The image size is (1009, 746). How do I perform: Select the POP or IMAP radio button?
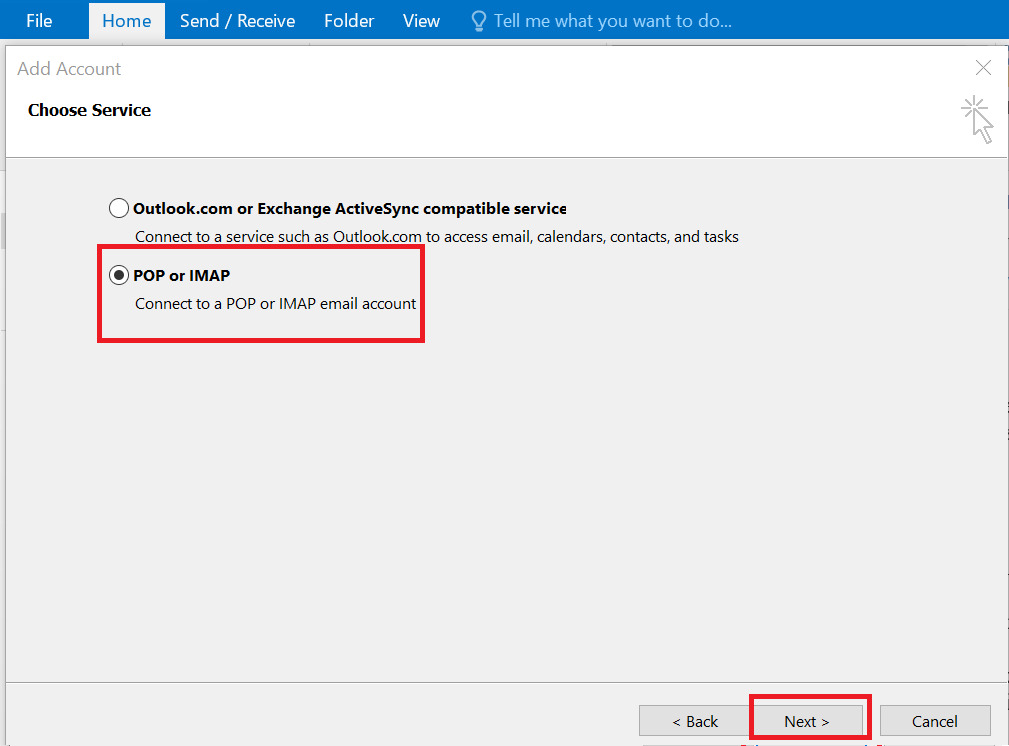pyautogui.click(x=119, y=275)
